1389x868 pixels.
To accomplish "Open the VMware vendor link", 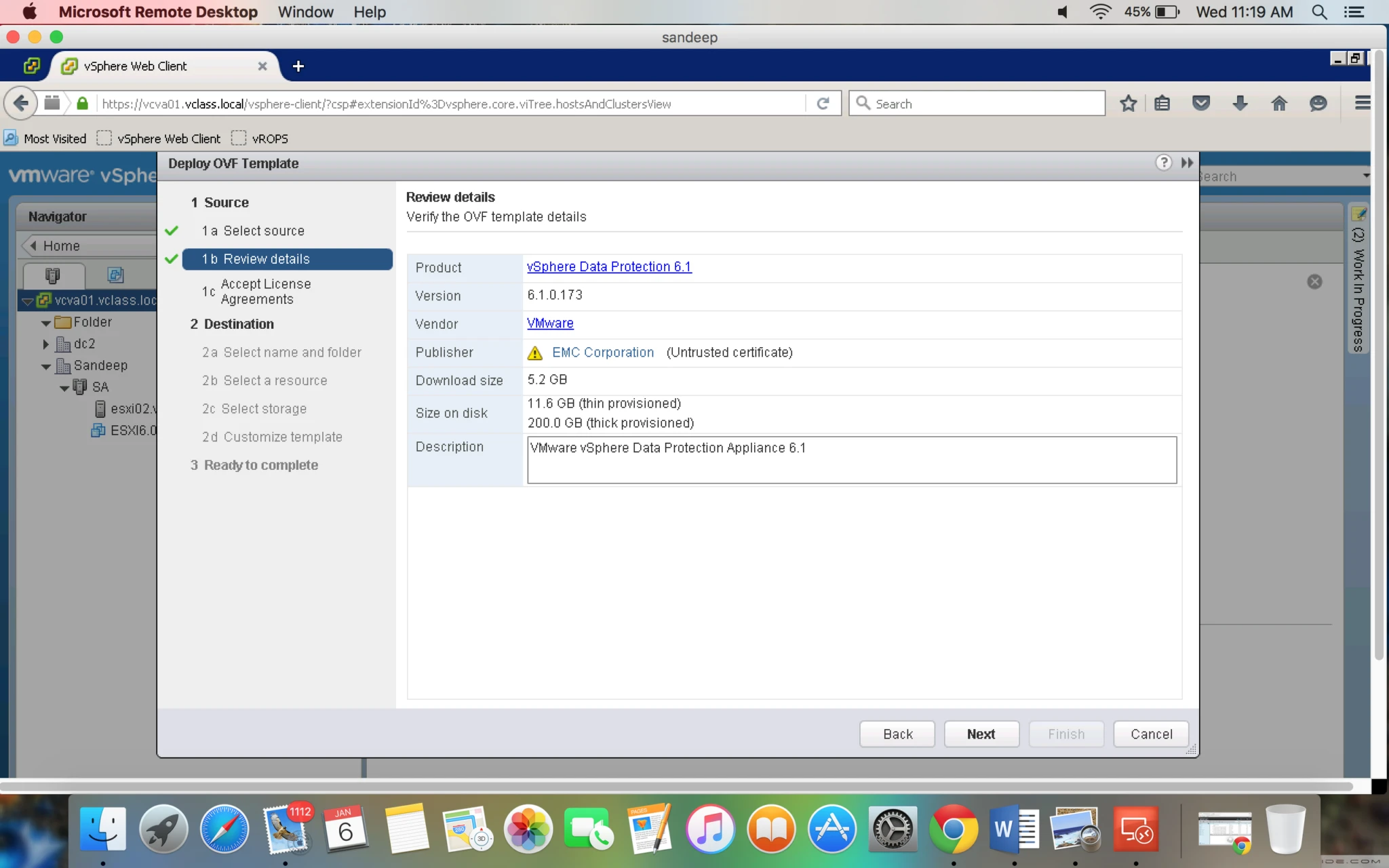I will coord(550,323).
